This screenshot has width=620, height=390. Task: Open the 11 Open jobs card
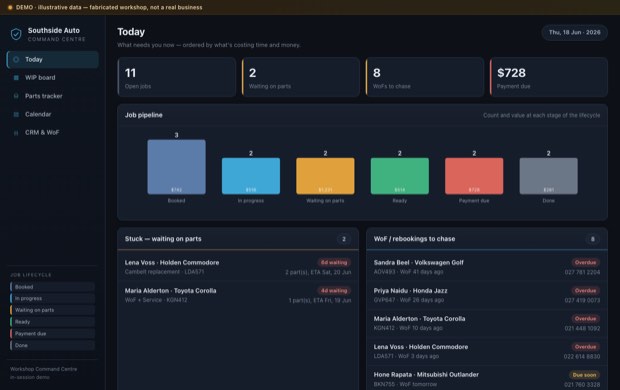click(x=177, y=77)
